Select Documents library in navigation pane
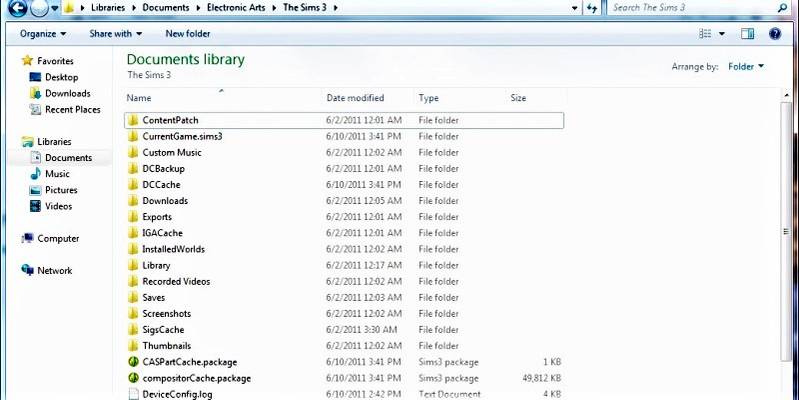 pos(68,158)
